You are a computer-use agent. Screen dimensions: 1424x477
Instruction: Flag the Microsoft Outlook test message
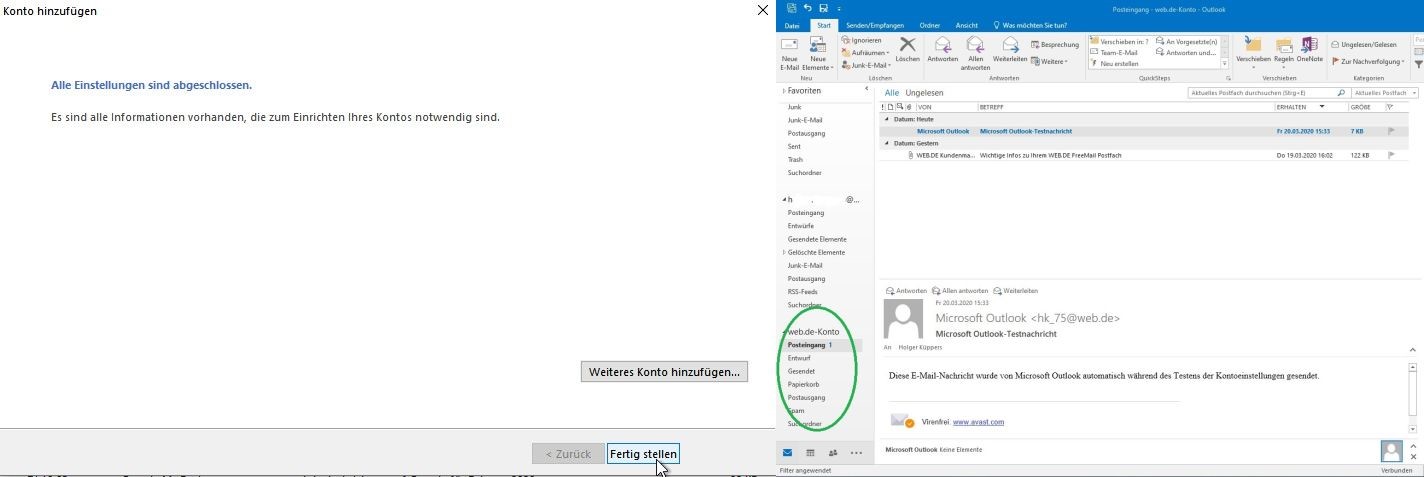pyautogui.click(x=1391, y=131)
